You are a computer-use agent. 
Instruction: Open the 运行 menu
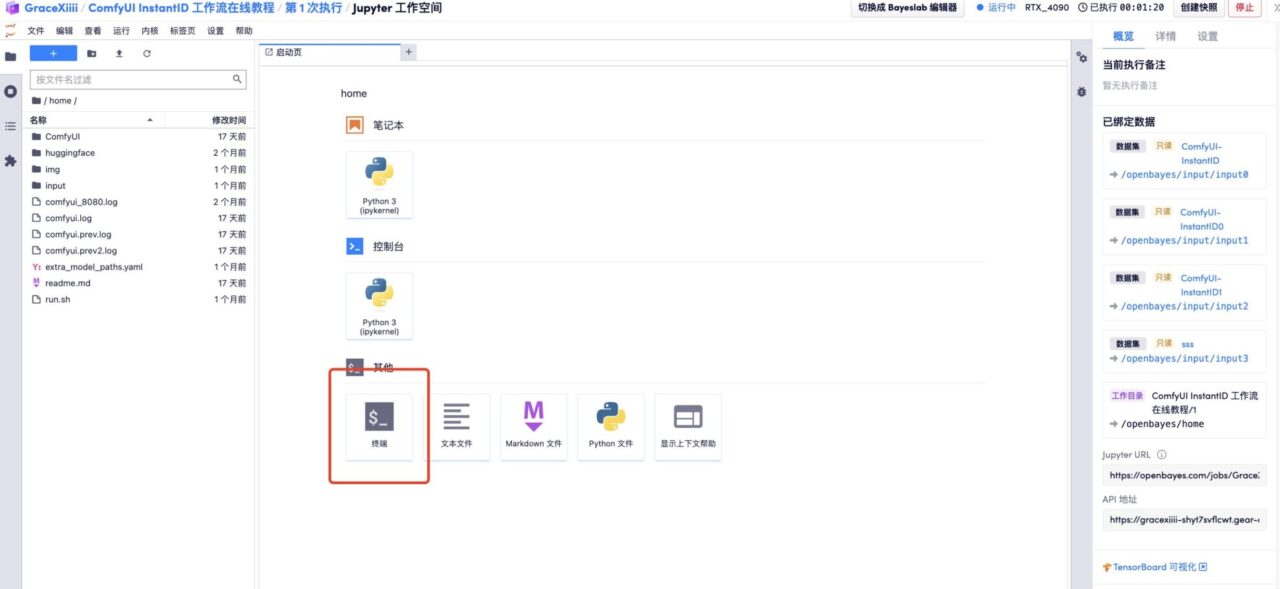[121, 31]
